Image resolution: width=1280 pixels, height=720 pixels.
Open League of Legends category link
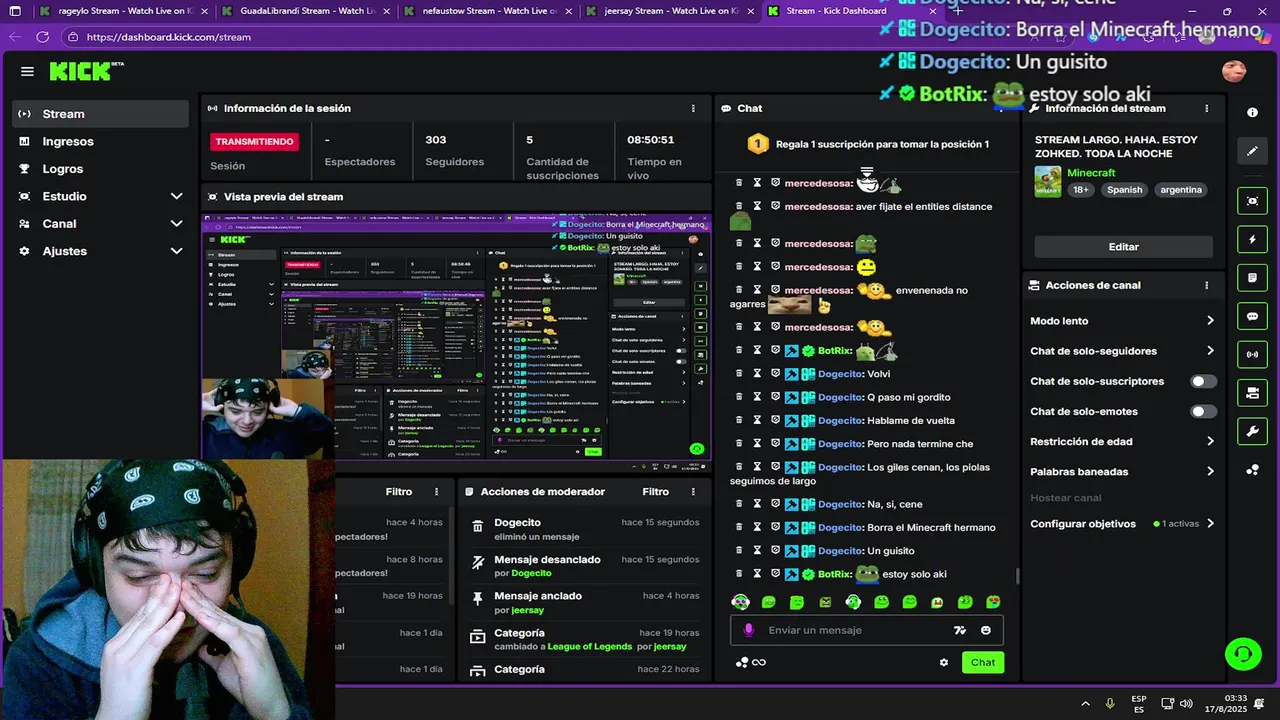point(589,646)
